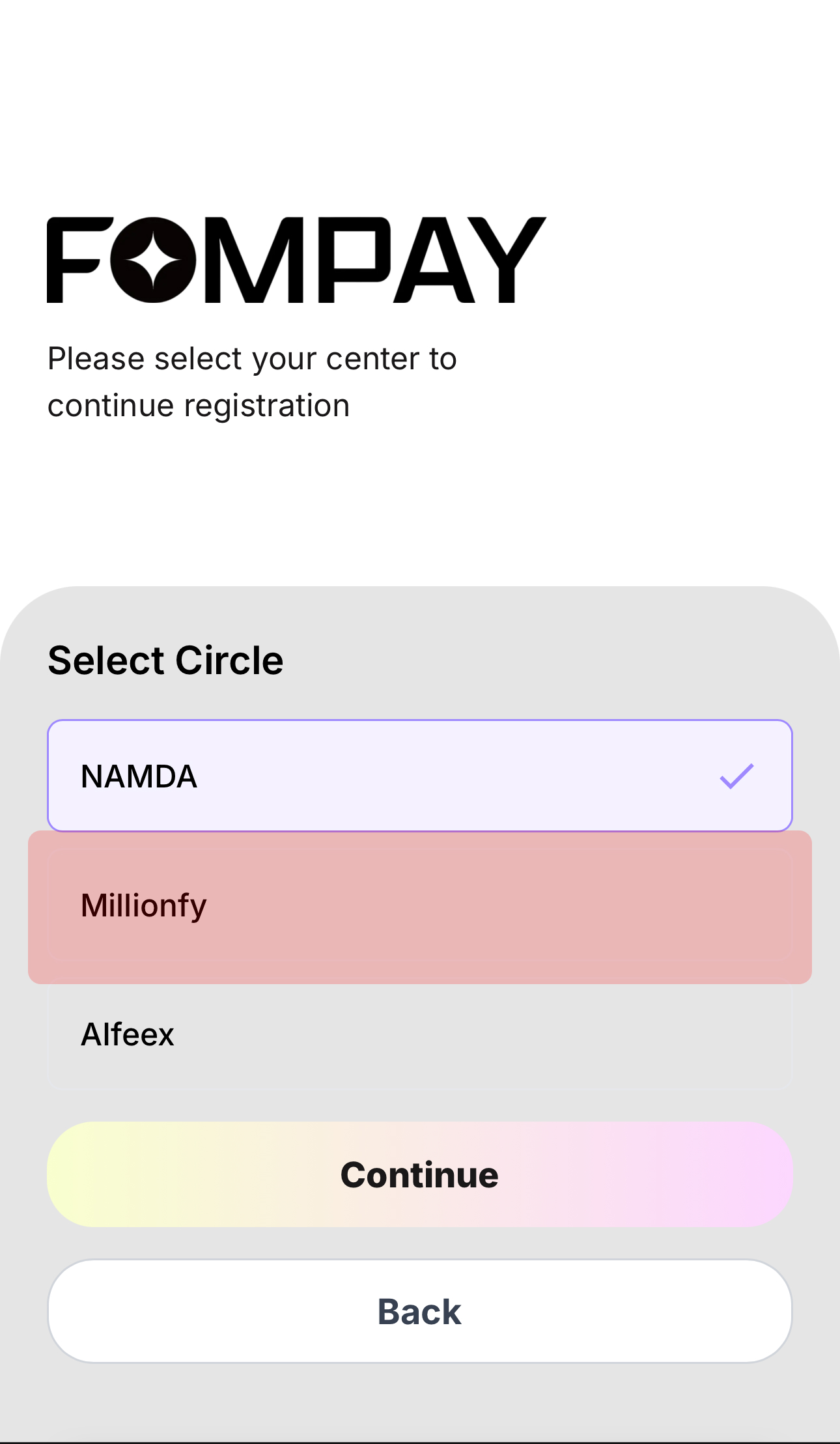Click the Back button's label text
This screenshot has width=840, height=1444.
tap(419, 1312)
